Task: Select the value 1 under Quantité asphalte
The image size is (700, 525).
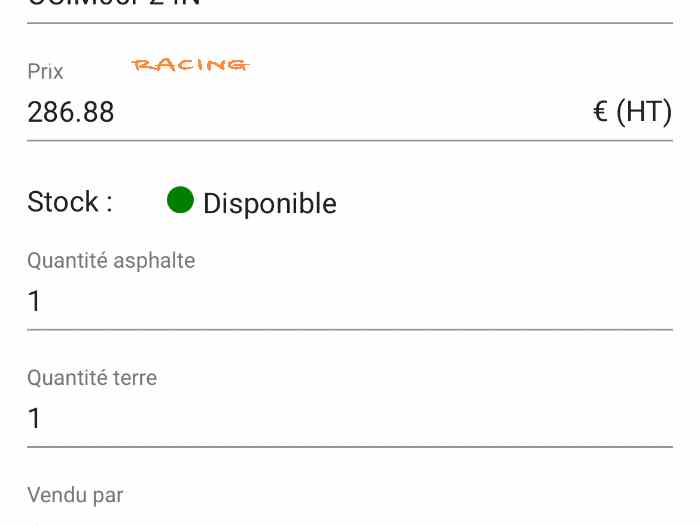Action: point(35,301)
